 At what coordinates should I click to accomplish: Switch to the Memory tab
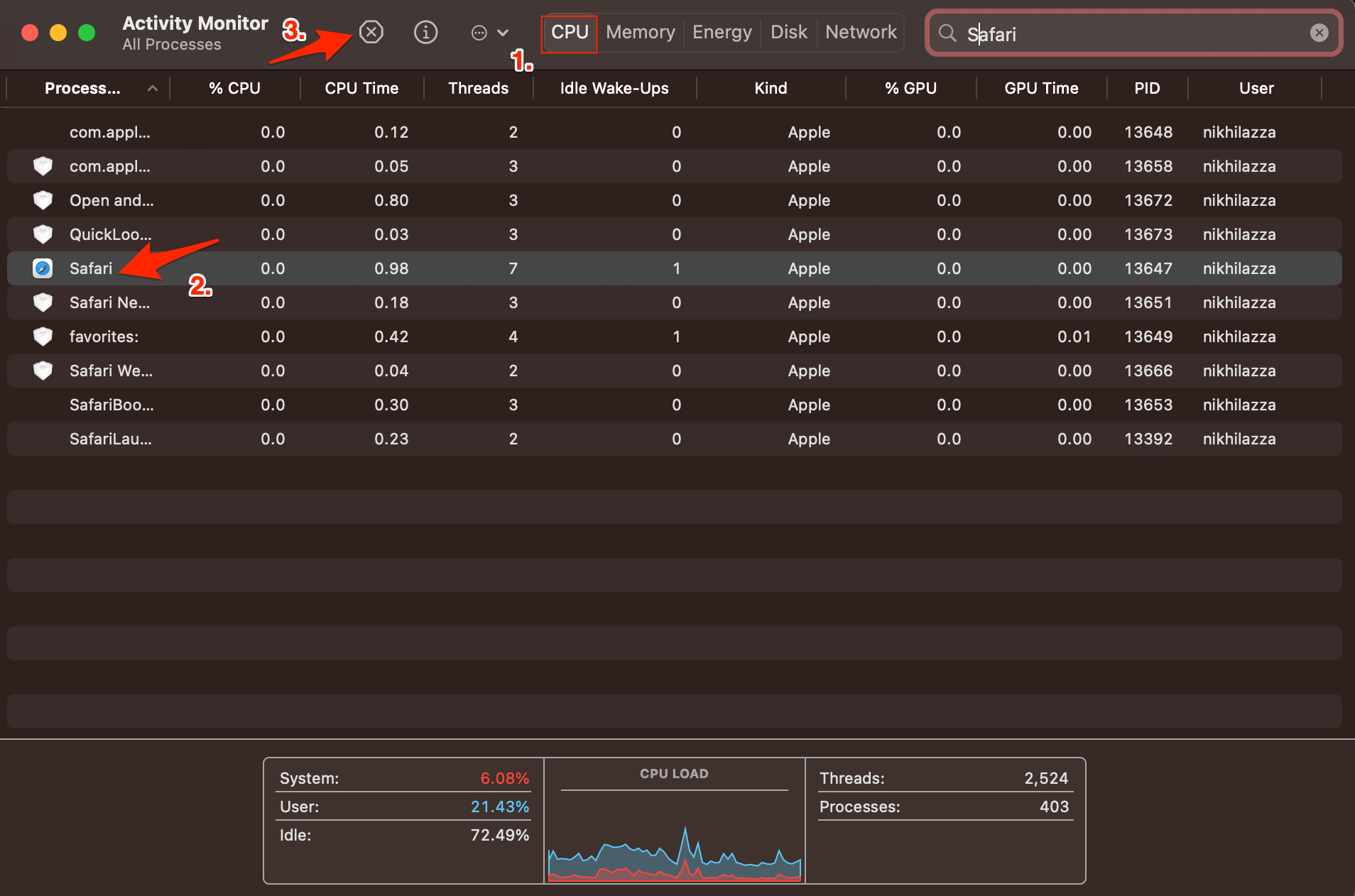point(640,32)
